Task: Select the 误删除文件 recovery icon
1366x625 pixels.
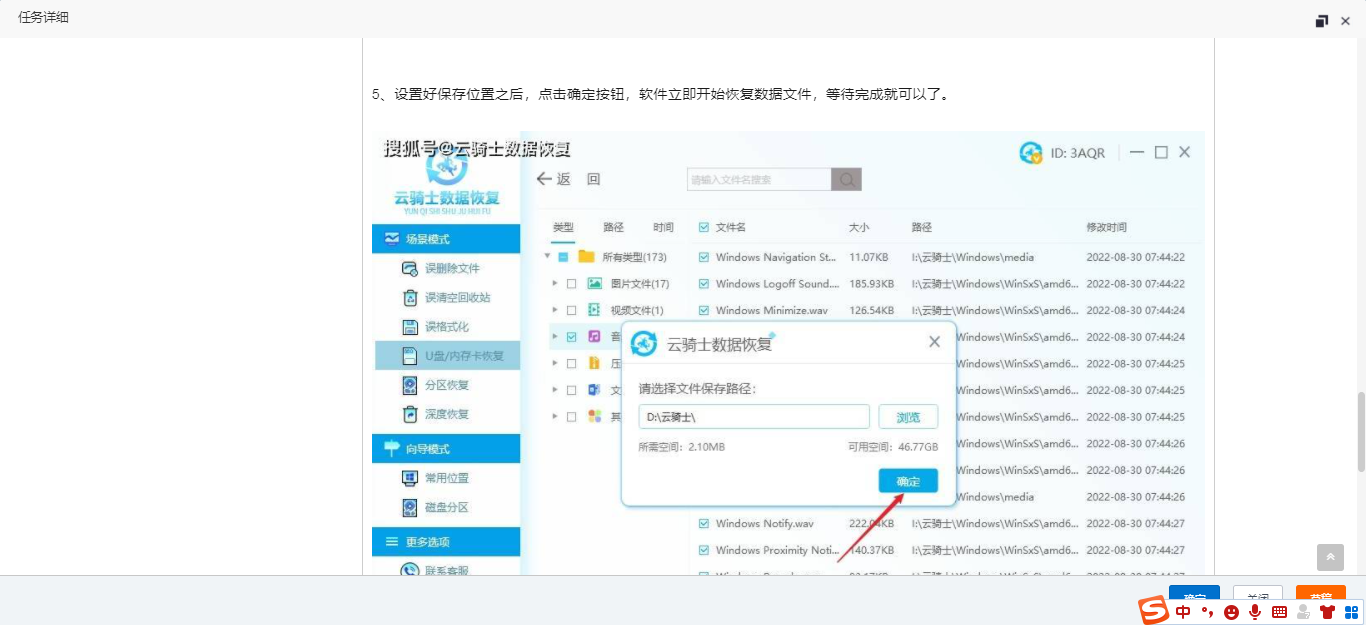Action: 409,268
